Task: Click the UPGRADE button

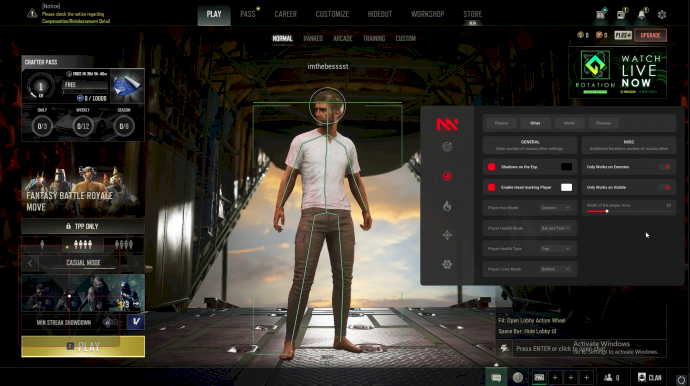Action: pyautogui.click(x=650, y=35)
